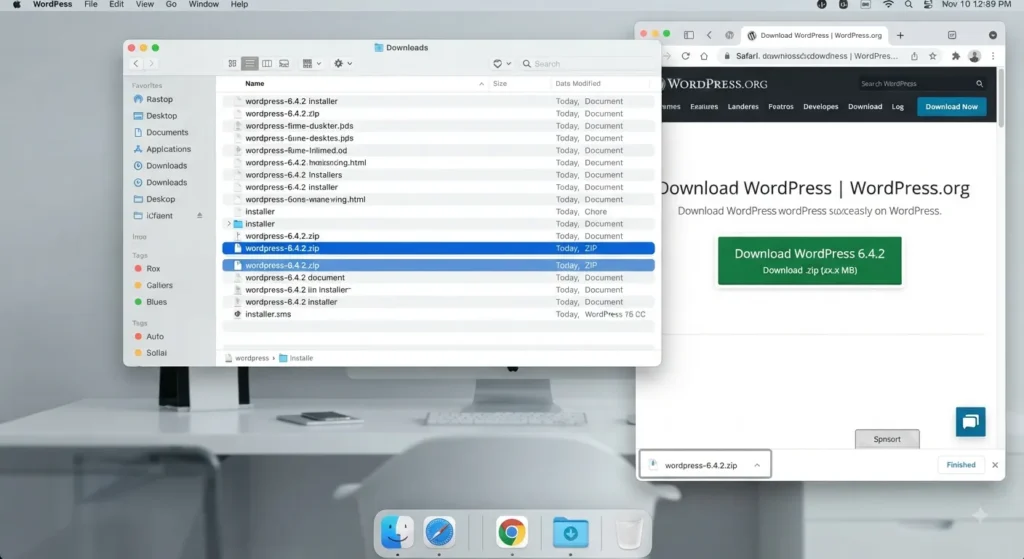The height and width of the screenshot is (559, 1024).
Task: Select the Auto tag in sidebar
Action: pyautogui.click(x=155, y=336)
